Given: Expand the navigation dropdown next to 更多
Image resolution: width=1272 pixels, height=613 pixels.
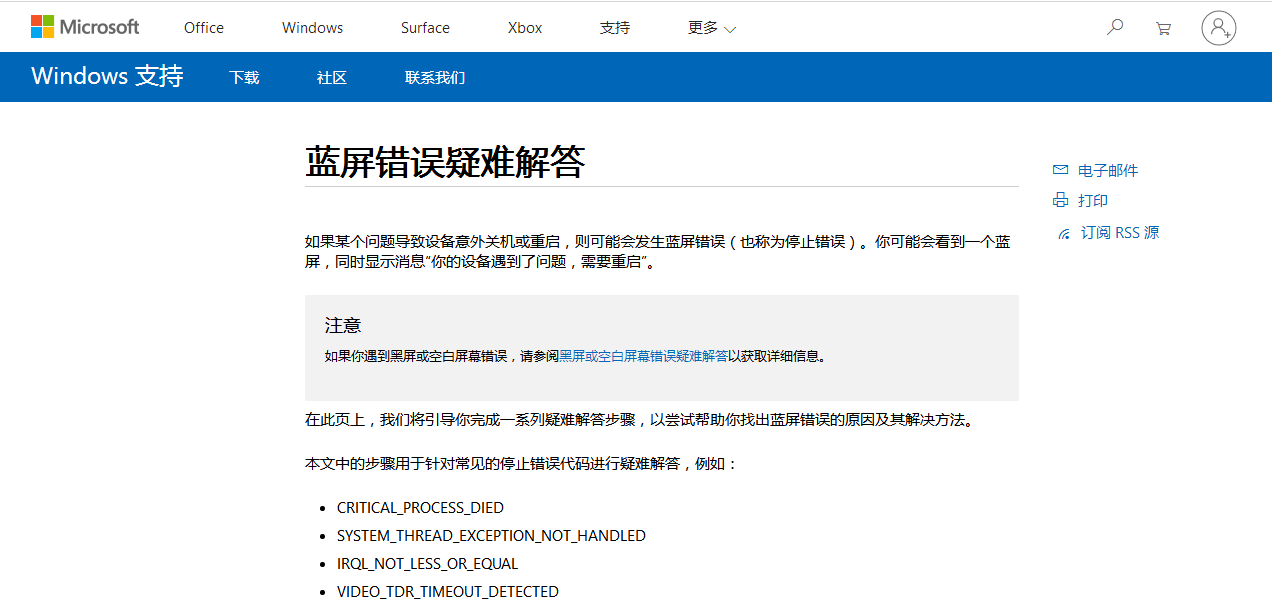Looking at the screenshot, I should (729, 28).
